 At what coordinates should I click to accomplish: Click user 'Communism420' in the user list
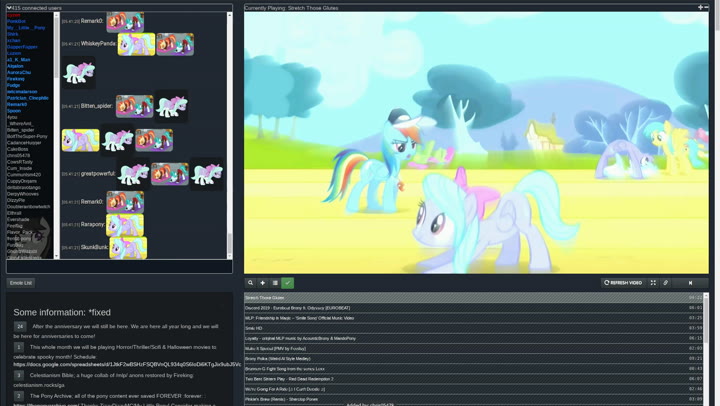tap(24, 175)
